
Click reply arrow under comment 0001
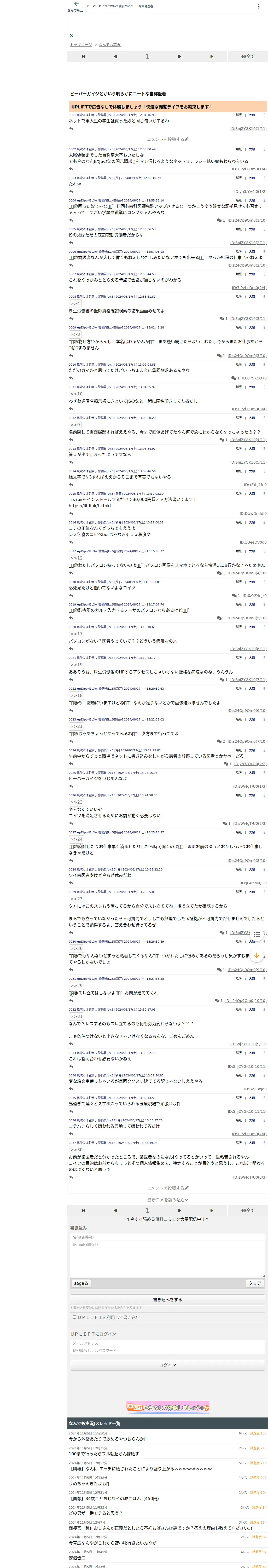(71, 128)
